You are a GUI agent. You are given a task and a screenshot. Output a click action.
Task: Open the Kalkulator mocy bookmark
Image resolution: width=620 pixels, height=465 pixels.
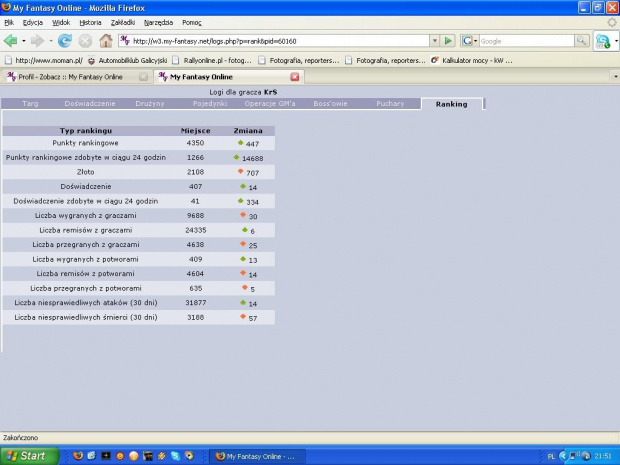[x=472, y=60]
